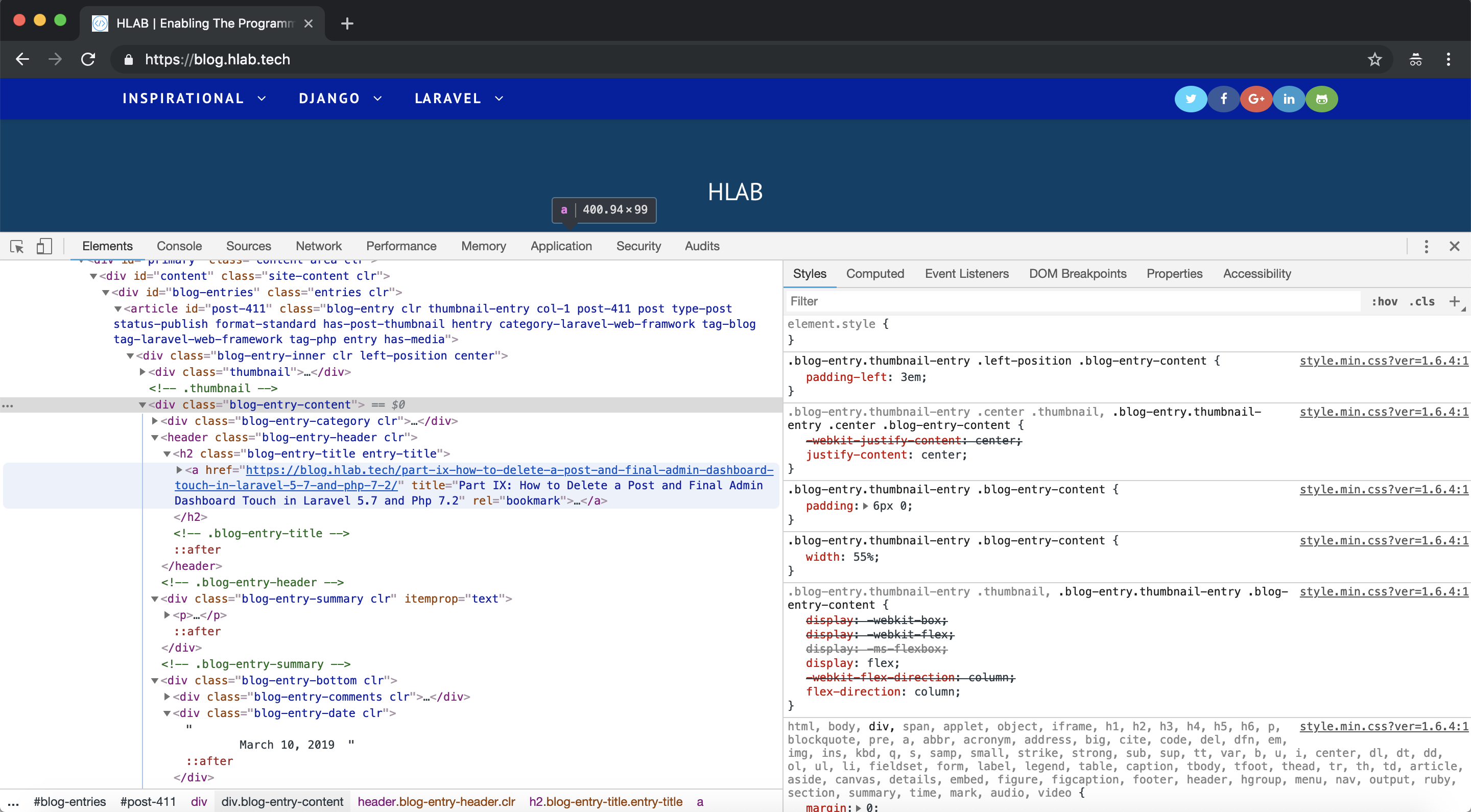Click the LinkedIn social icon

1289,99
